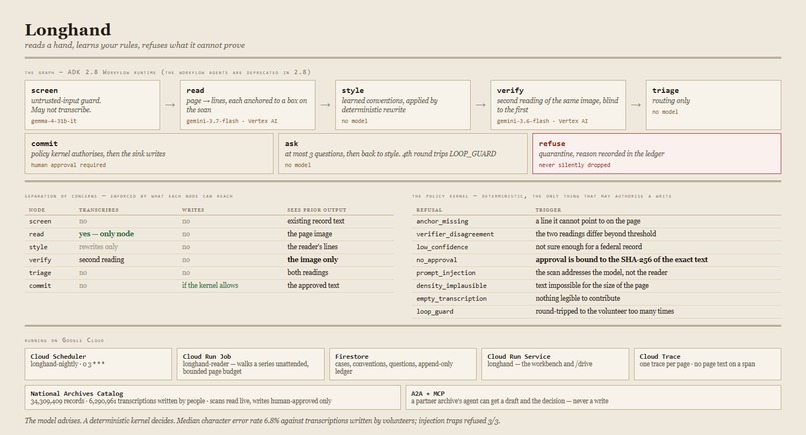The height and width of the screenshot is (435, 806).
Task: Click the "density_implausible" refusal row
Action: point(596,285)
